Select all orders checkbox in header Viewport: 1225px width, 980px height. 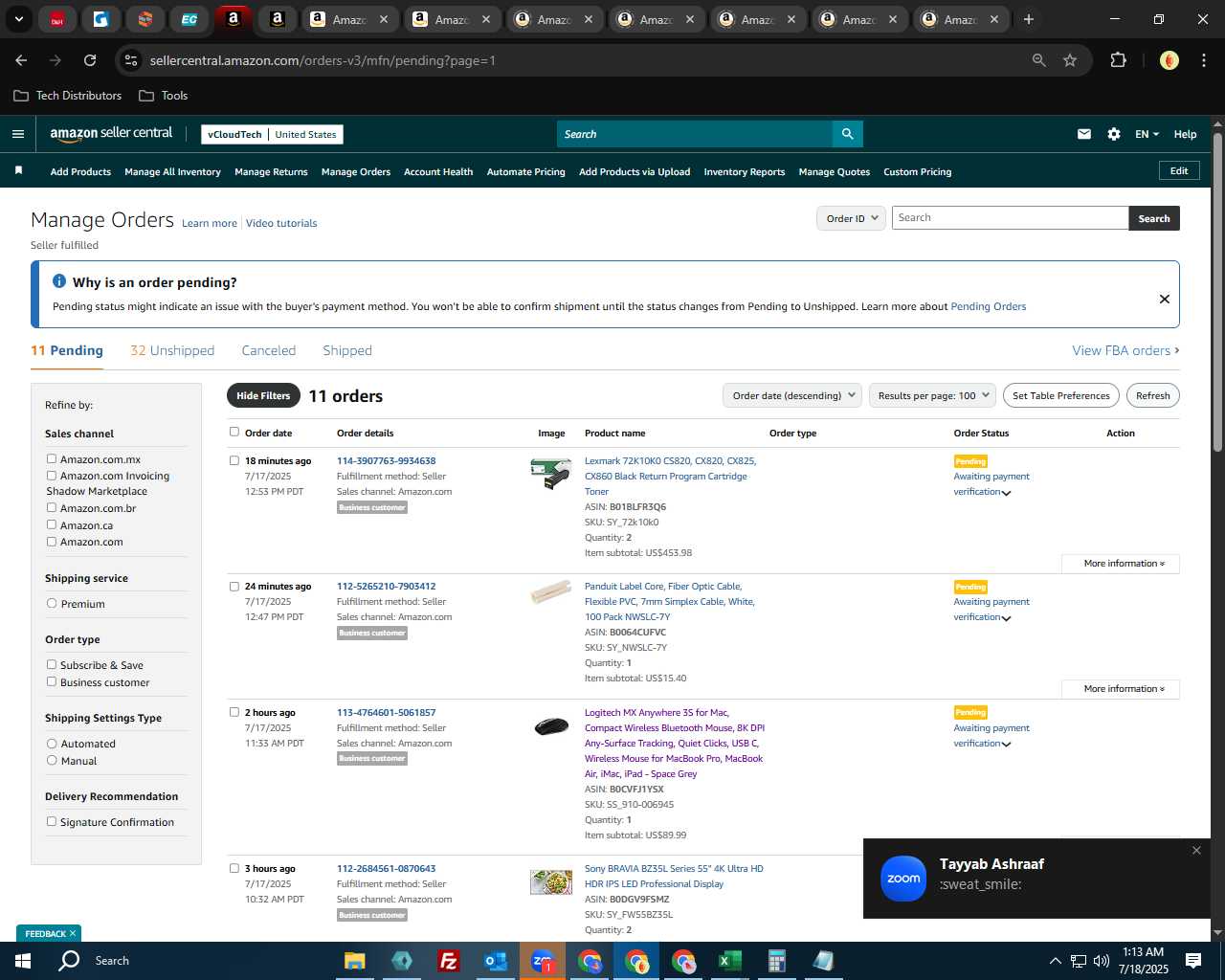tap(234, 432)
